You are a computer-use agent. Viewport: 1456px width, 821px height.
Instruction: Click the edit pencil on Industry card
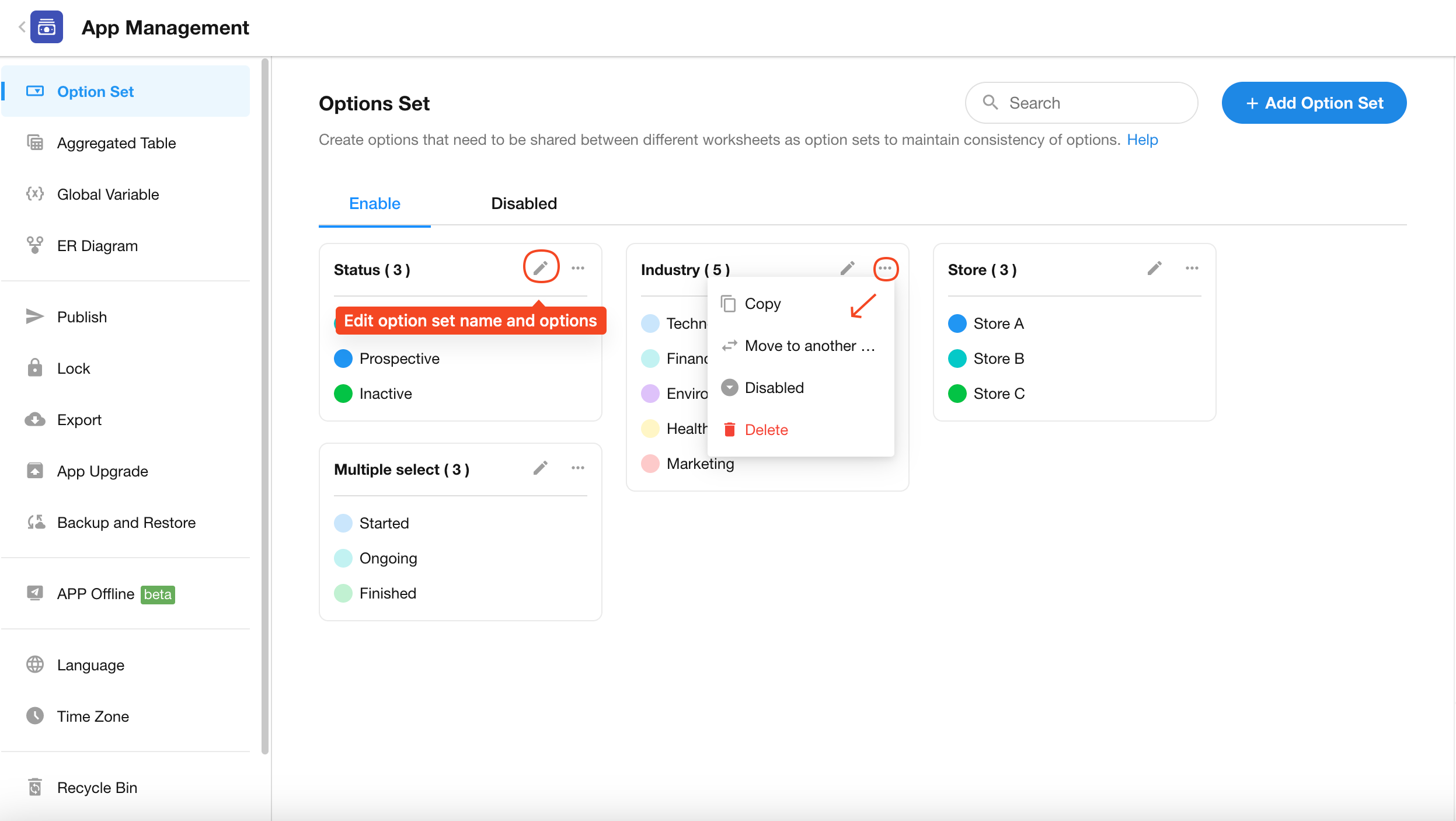click(847, 268)
